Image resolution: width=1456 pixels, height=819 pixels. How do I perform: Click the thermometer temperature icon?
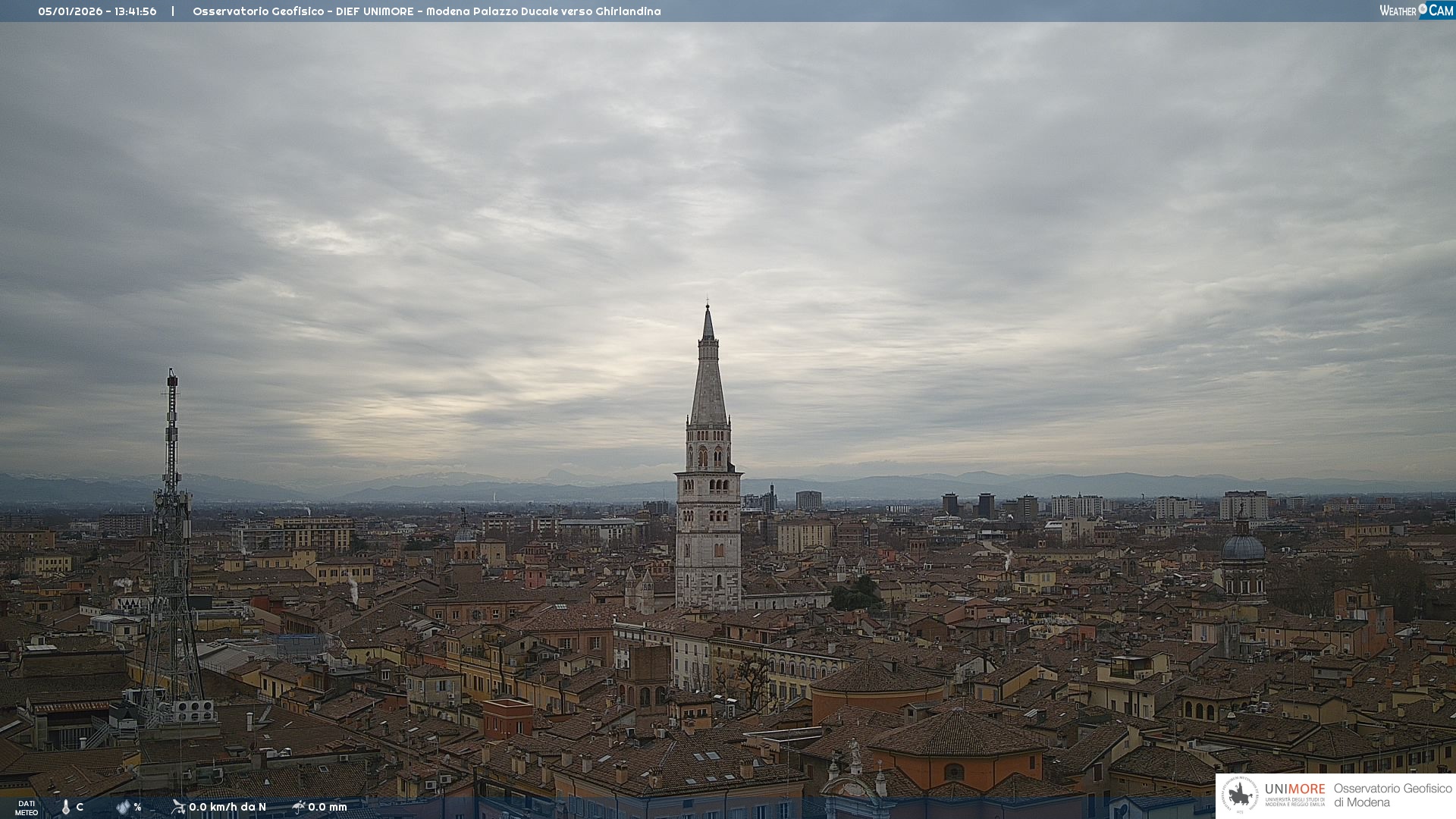[x=66, y=807]
